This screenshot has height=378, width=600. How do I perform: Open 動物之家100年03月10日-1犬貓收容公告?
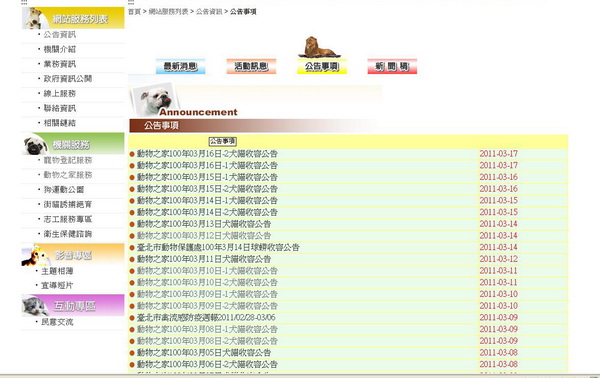(x=207, y=271)
